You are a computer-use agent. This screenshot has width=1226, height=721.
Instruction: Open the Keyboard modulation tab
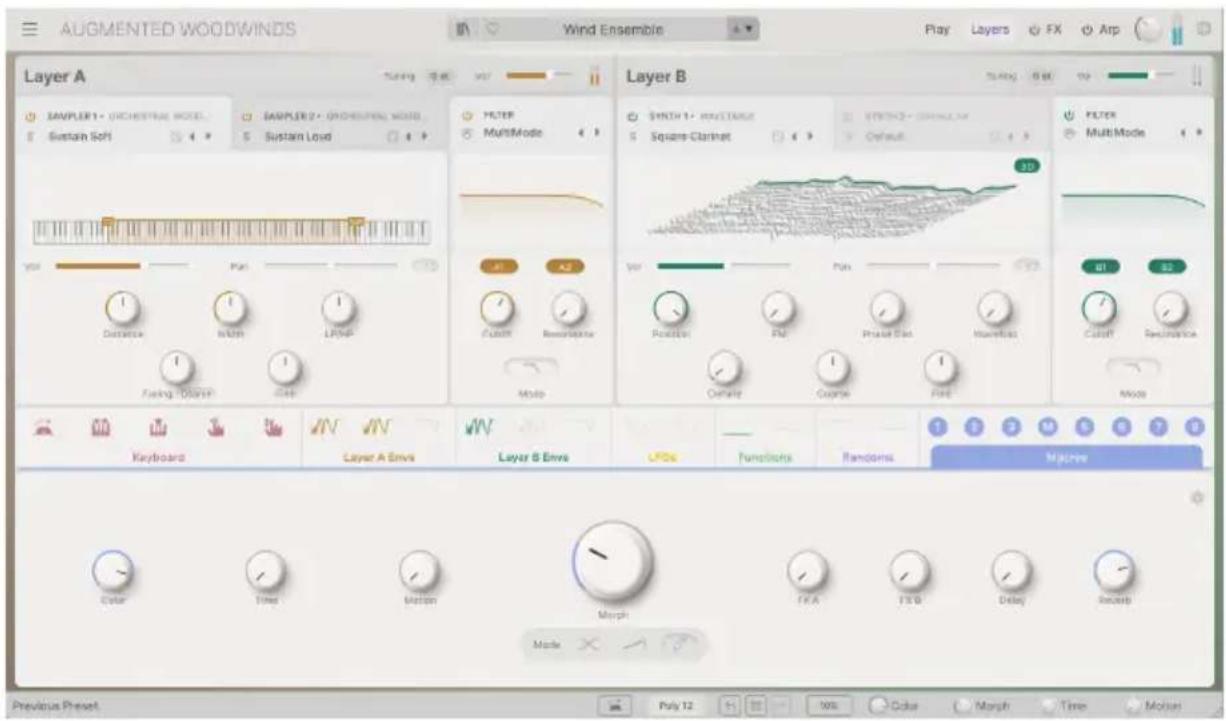click(160, 457)
